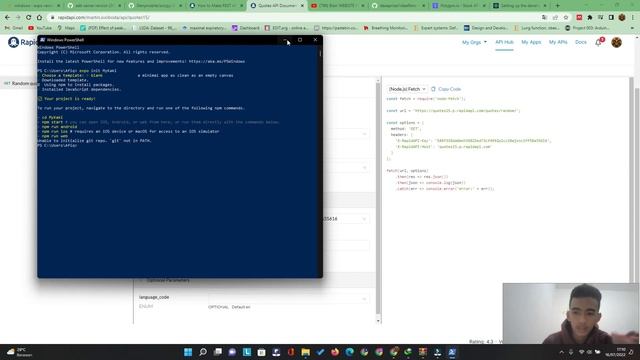Click the Copy Code button
The height and width of the screenshot is (360, 640).
446,89
